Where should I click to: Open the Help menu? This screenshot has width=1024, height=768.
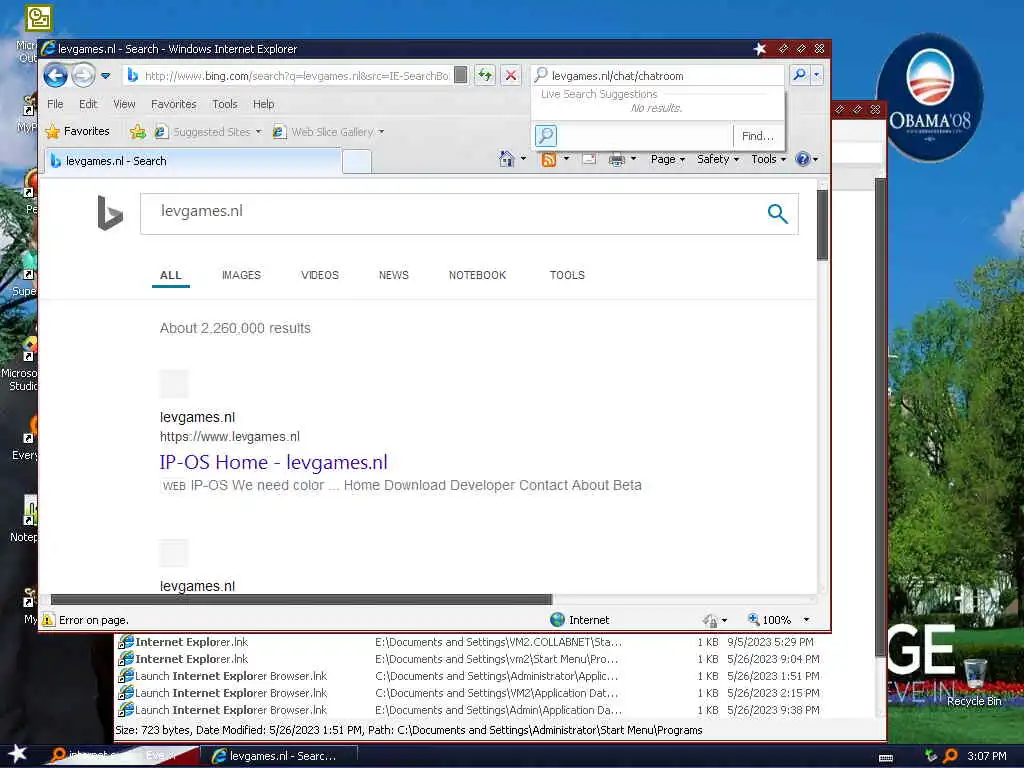[x=264, y=104]
